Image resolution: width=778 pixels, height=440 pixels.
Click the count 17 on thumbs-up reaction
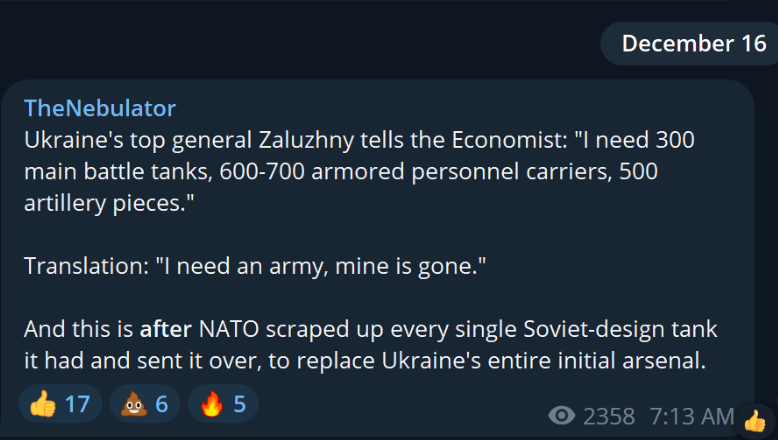tap(77, 405)
